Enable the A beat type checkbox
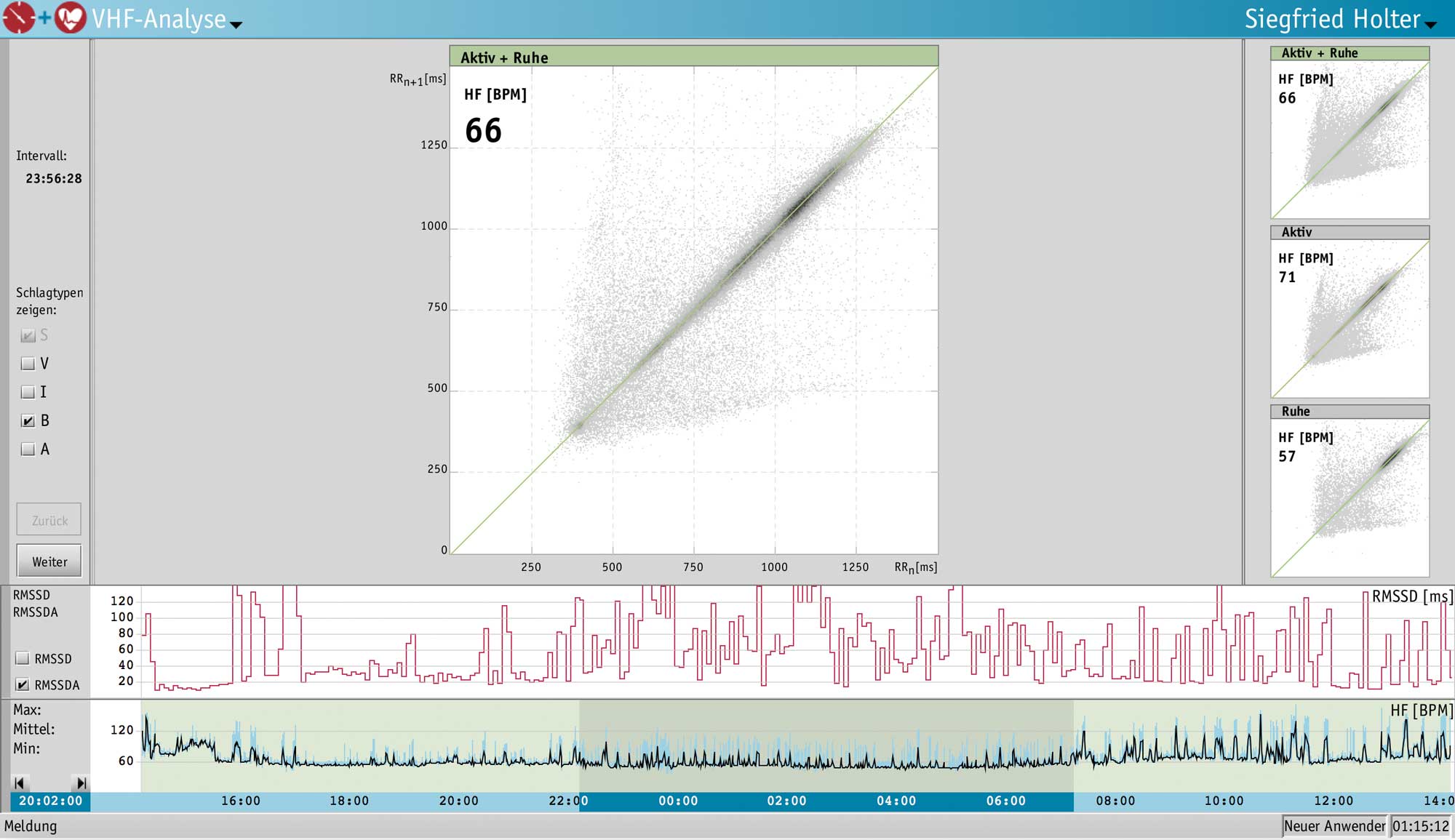 (x=28, y=449)
